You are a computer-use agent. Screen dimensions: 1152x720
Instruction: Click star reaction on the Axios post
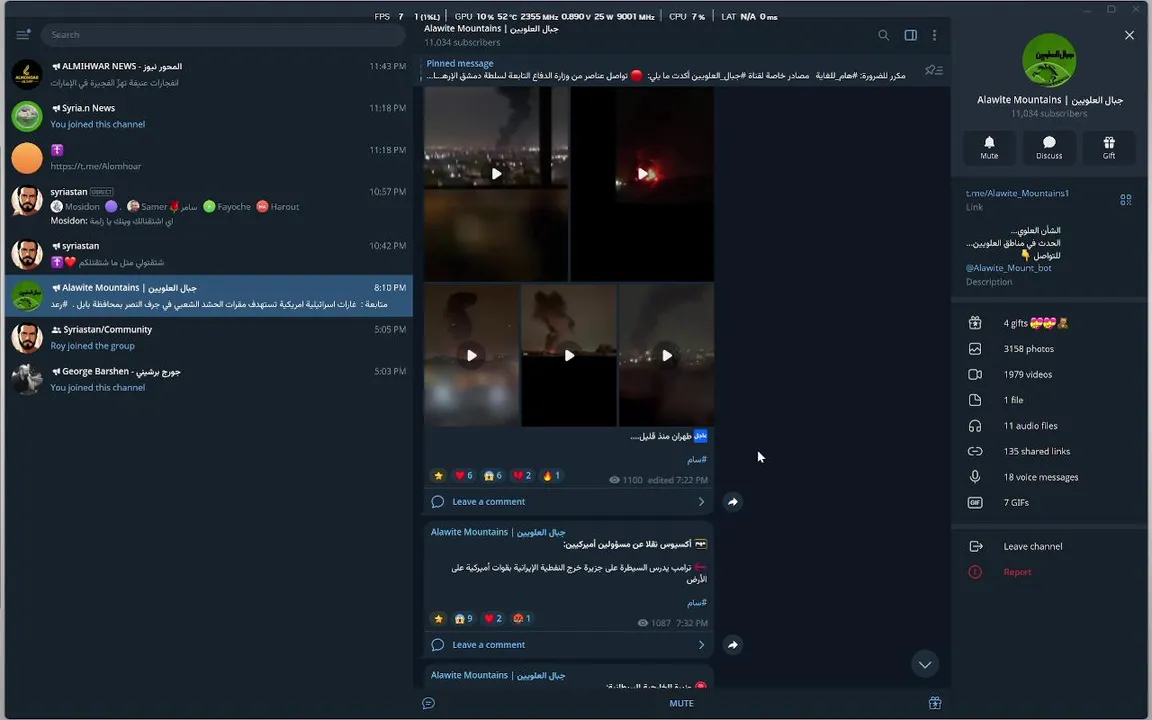click(x=439, y=619)
